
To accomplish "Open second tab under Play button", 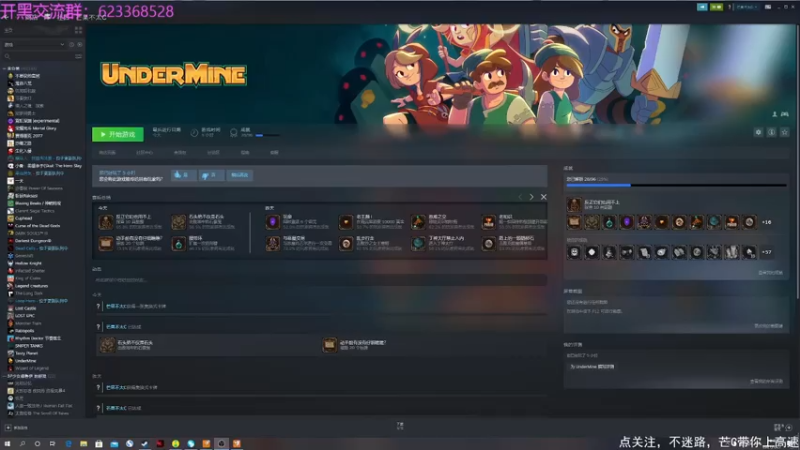I will click(144, 153).
